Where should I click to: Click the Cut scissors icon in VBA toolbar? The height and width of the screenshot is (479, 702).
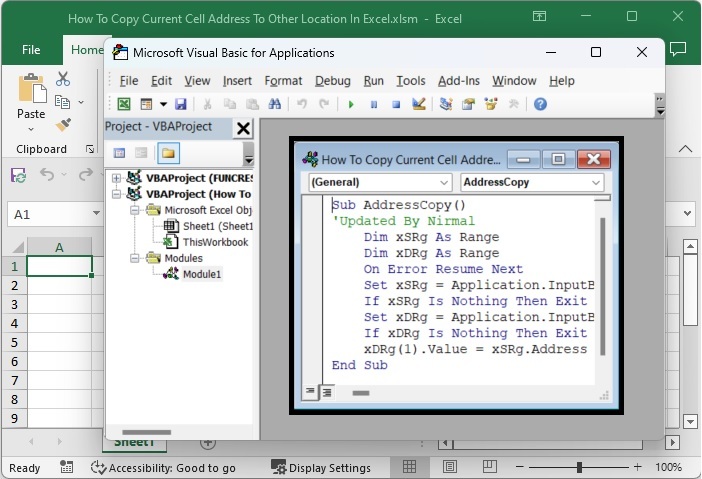pyautogui.click(x=207, y=104)
